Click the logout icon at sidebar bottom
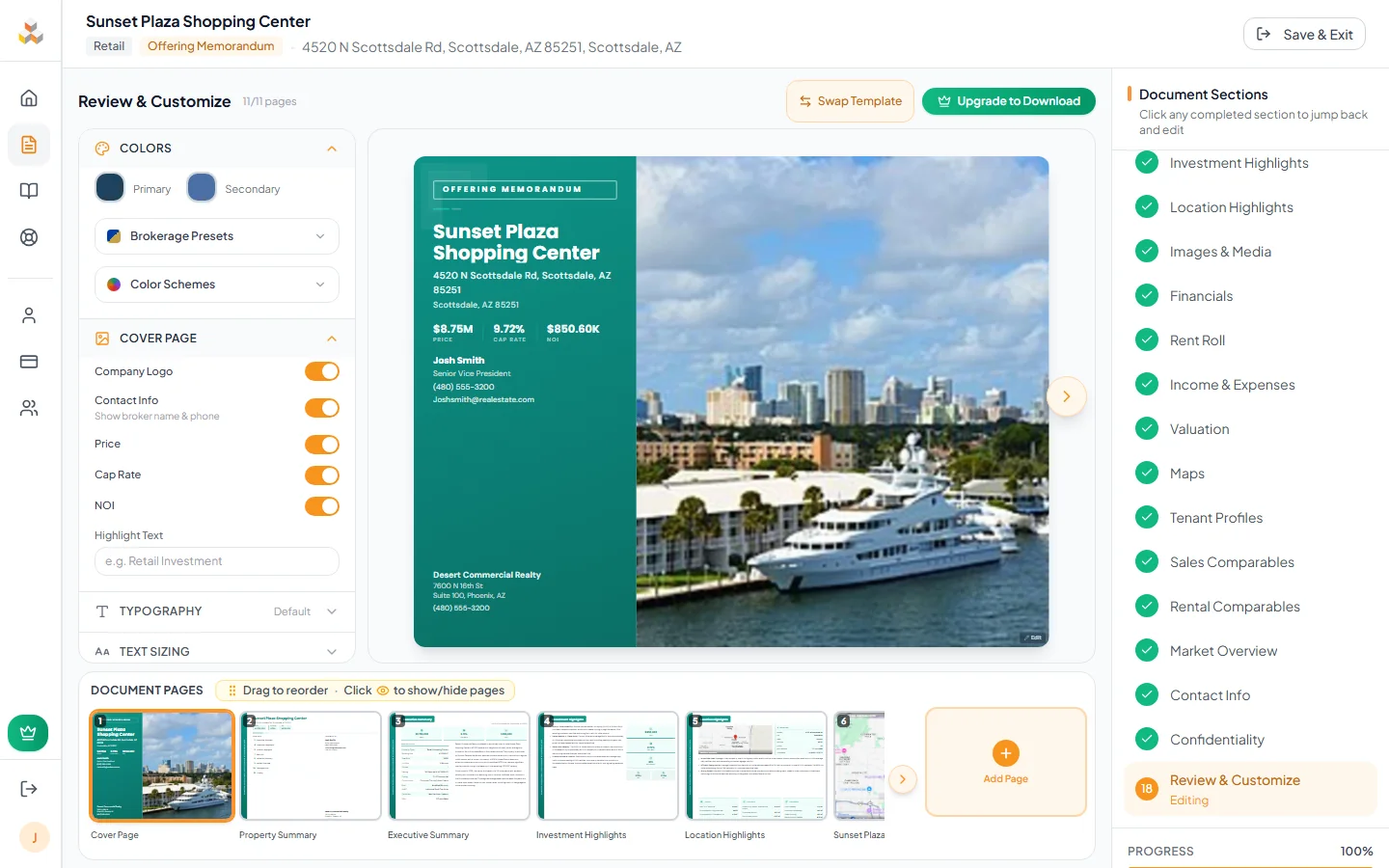The height and width of the screenshot is (868, 1389). pos(30,788)
